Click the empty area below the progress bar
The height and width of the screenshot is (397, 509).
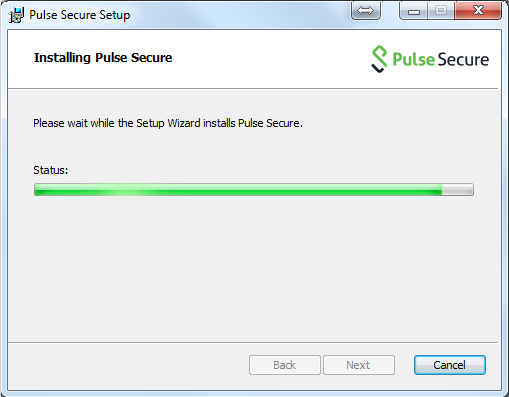pos(253,267)
